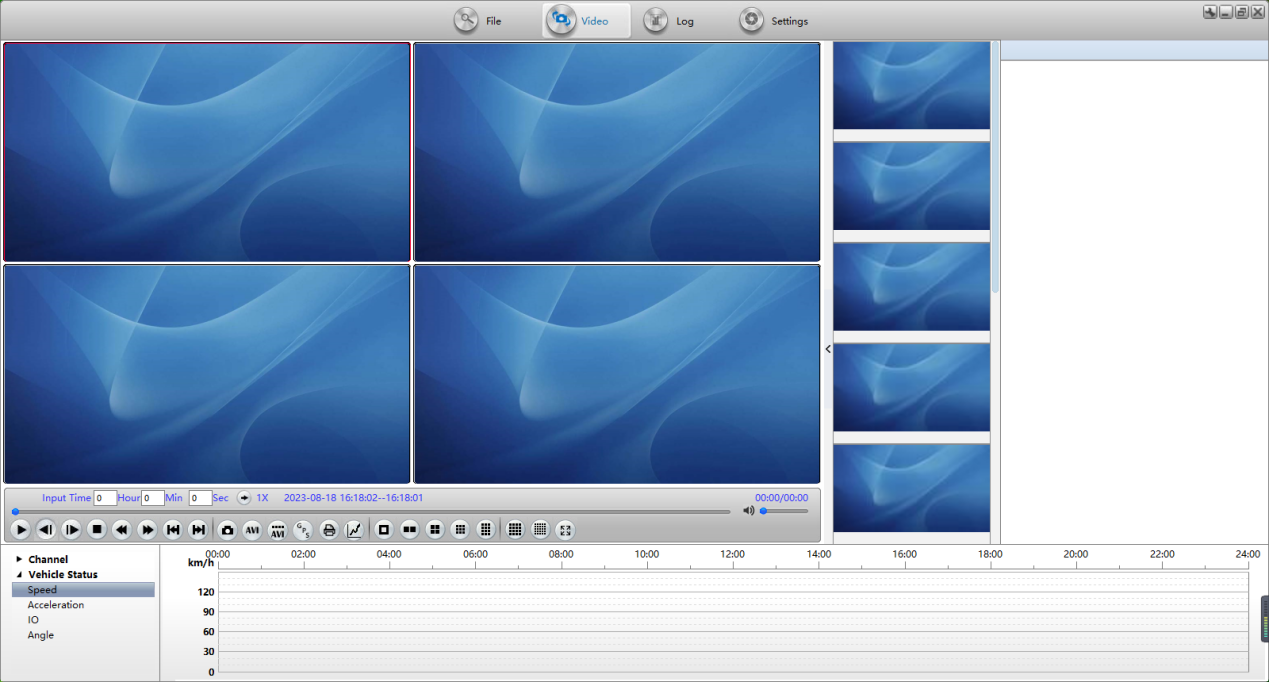Screen dimensions: 1269x682
Task: Open the Log tab
Action: pos(669,20)
